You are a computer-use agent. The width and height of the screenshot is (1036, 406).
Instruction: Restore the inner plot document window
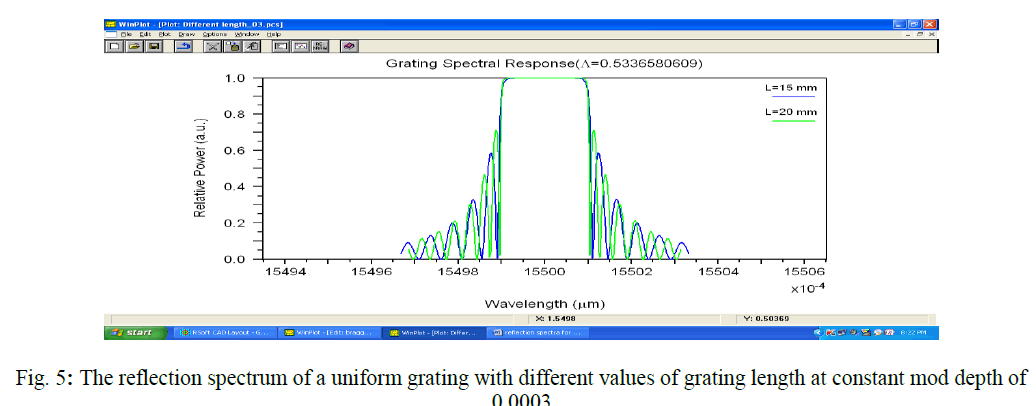point(921,34)
